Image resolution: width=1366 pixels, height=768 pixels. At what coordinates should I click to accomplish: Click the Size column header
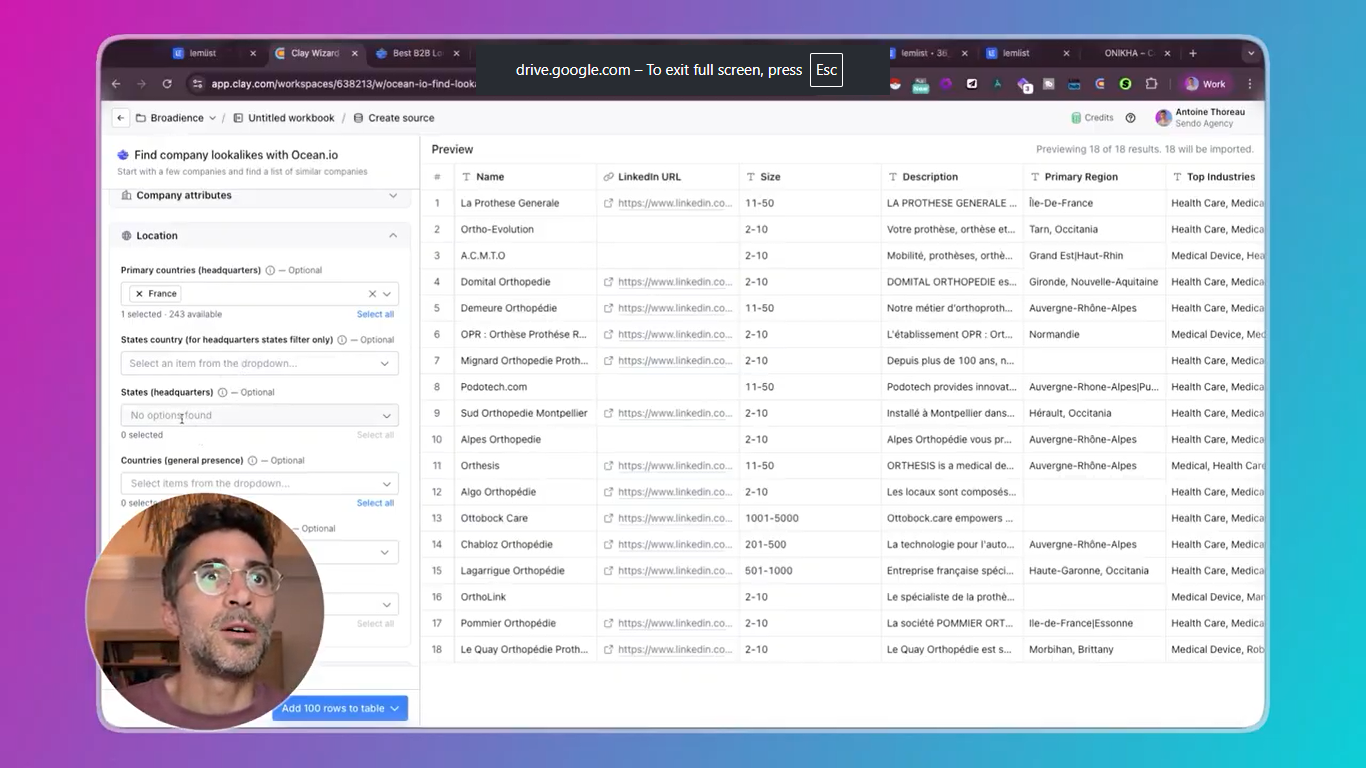[810, 177]
